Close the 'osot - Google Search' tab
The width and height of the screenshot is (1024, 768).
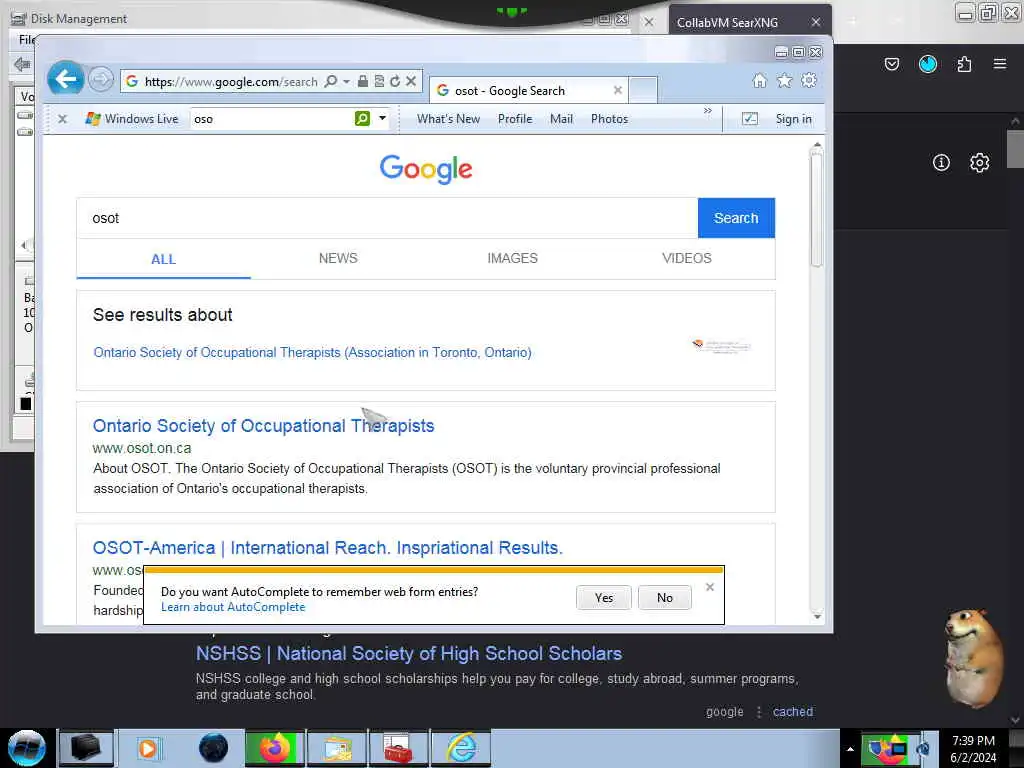coord(617,90)
